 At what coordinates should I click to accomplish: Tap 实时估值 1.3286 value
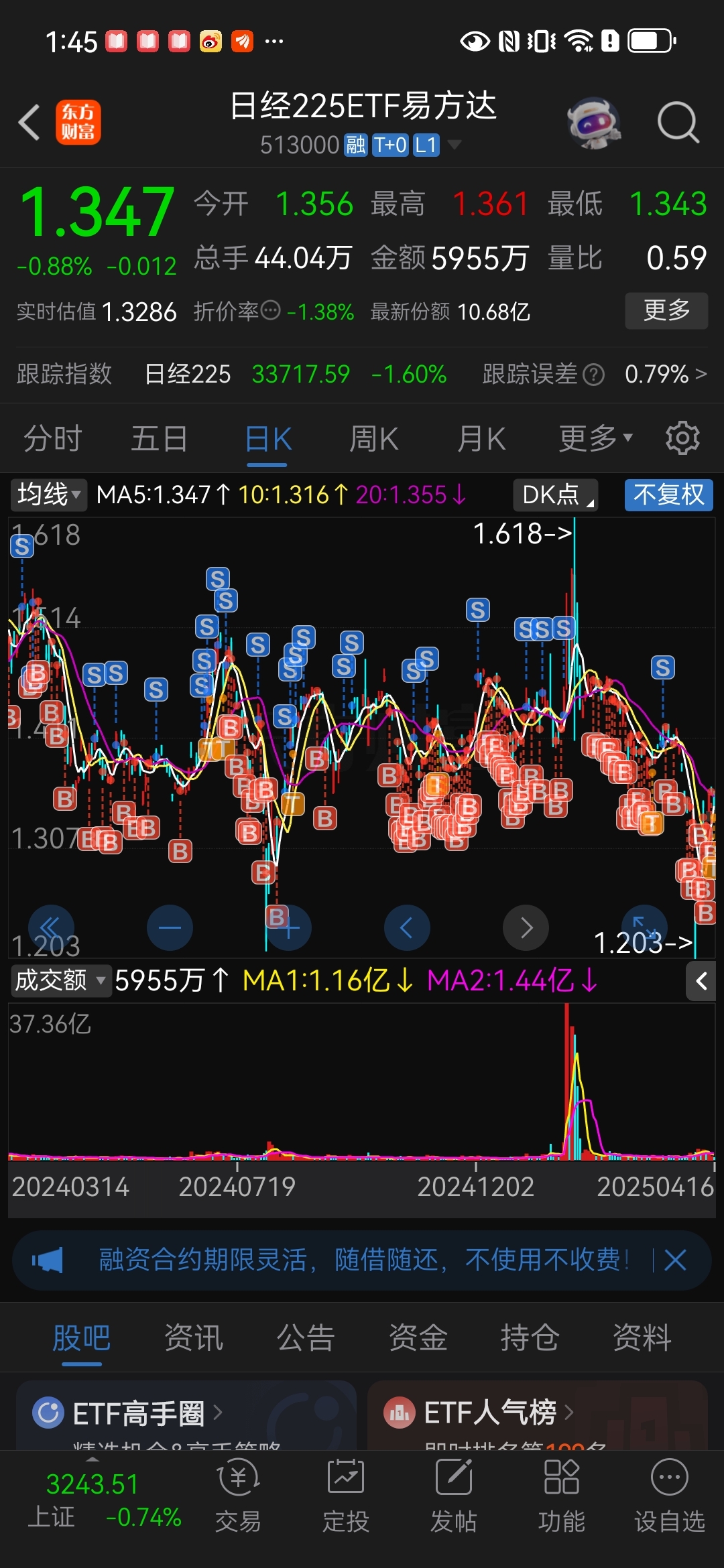(x=139, y=312)
